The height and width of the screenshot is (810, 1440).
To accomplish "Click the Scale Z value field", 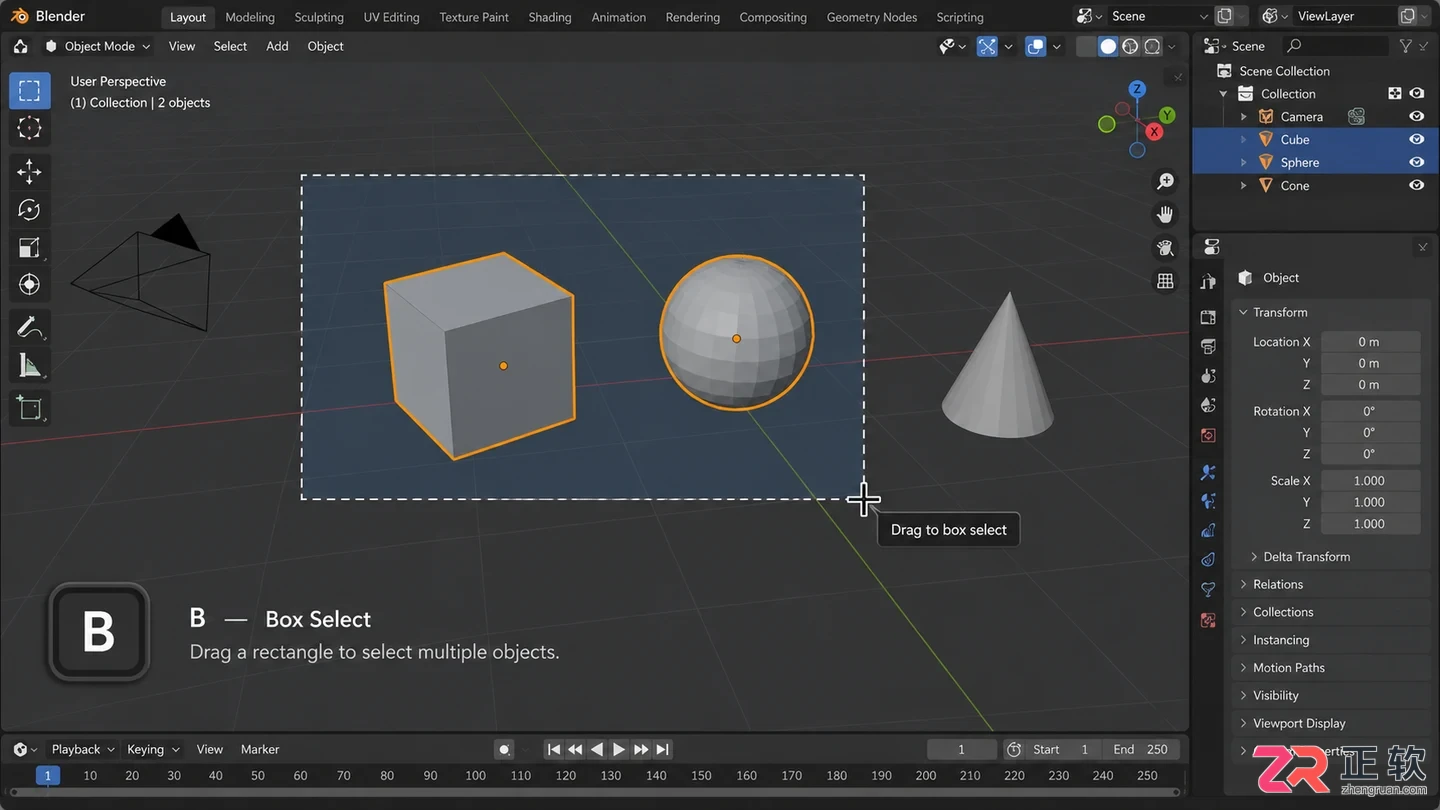I will tap(1370, 524).
